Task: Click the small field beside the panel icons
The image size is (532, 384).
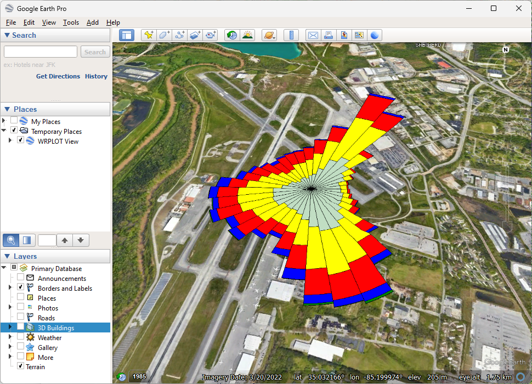Action: (x=47, y=240)
